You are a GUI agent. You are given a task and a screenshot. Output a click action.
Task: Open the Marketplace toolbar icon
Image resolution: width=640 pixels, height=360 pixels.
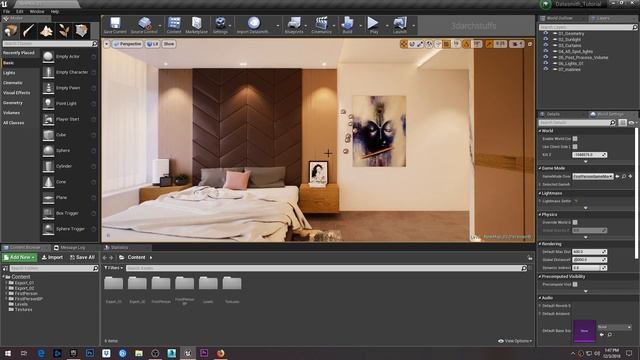[x=197, y=23]
